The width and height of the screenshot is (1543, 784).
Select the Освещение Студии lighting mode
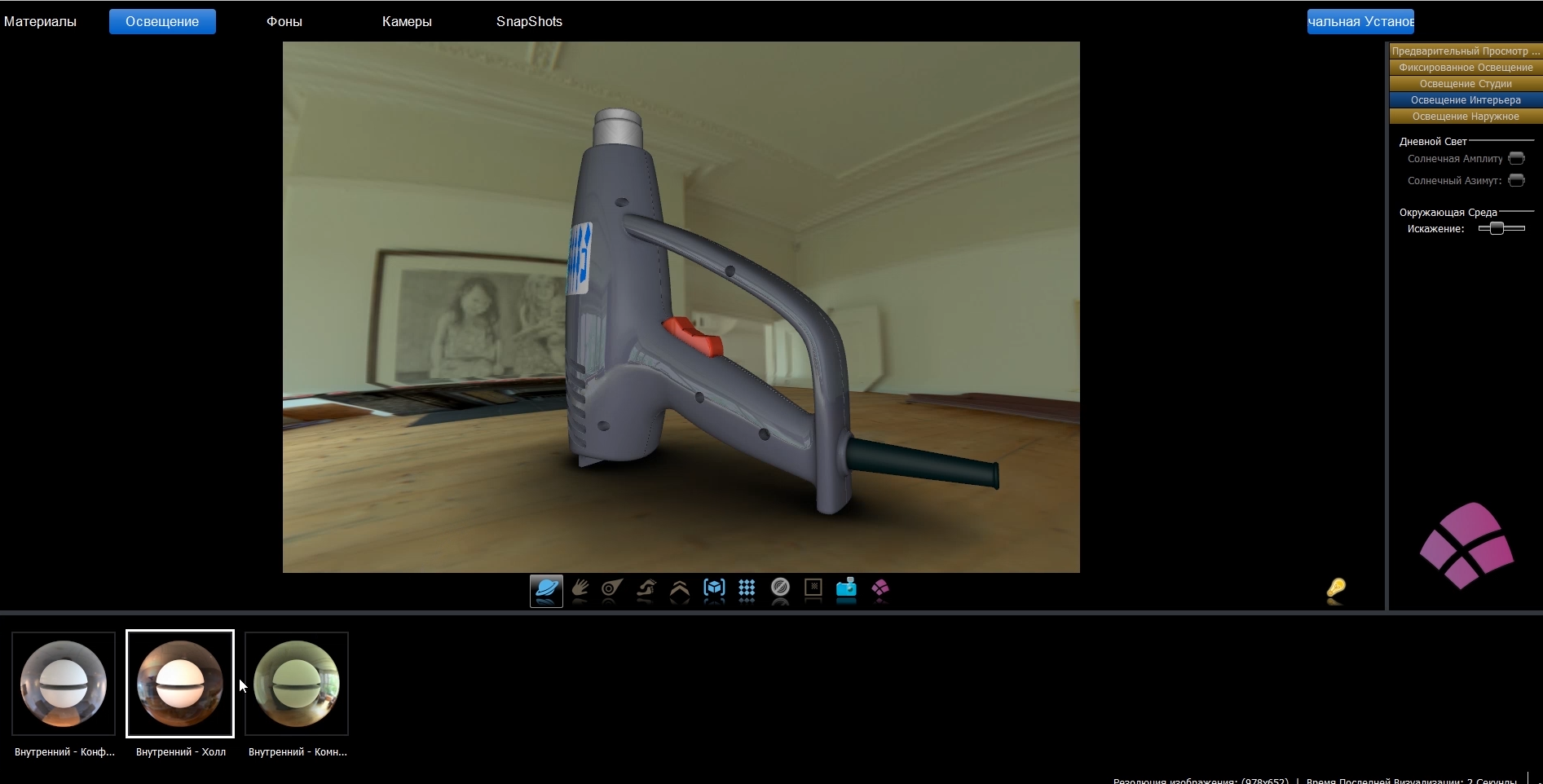tap(1465, 83)
